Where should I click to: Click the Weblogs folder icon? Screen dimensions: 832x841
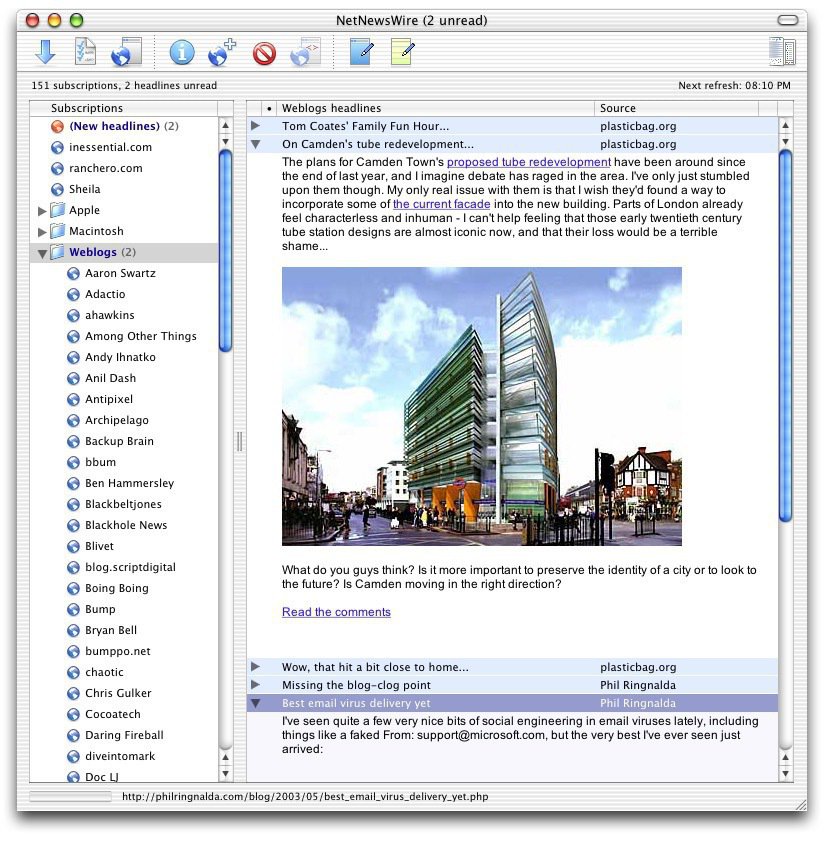[x=57, y=252]
